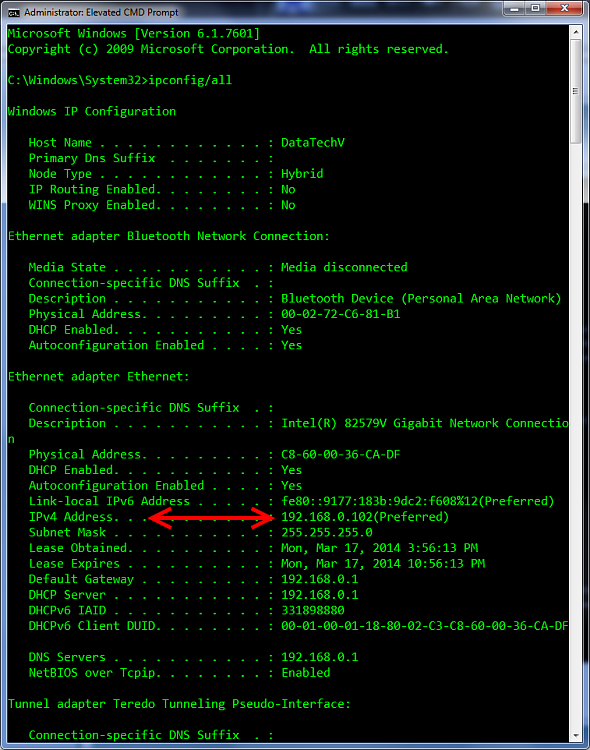Click the Host Name value DataTechV

[x=312, y=143]
